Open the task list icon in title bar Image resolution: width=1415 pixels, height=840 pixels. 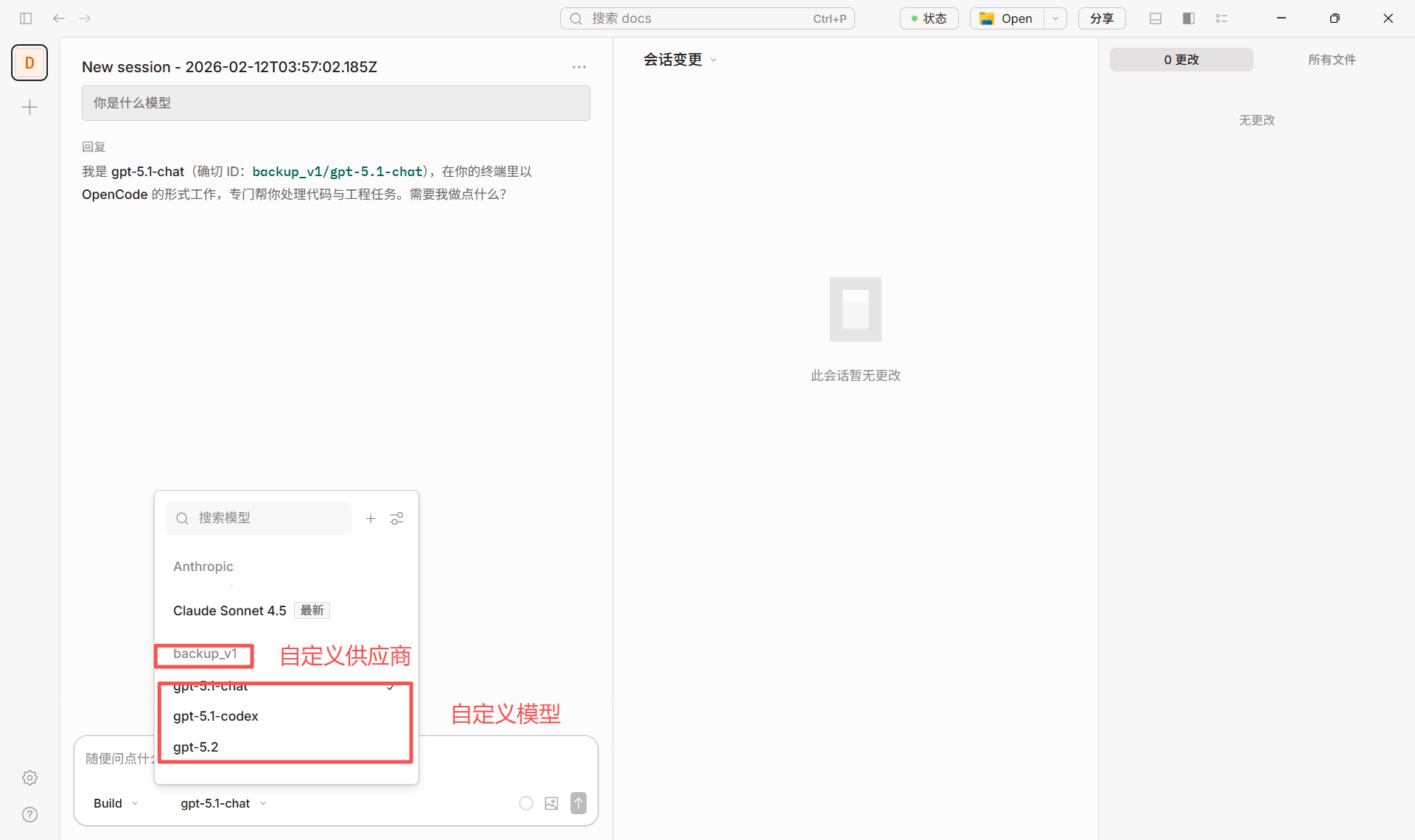[x=1221, y=18]
